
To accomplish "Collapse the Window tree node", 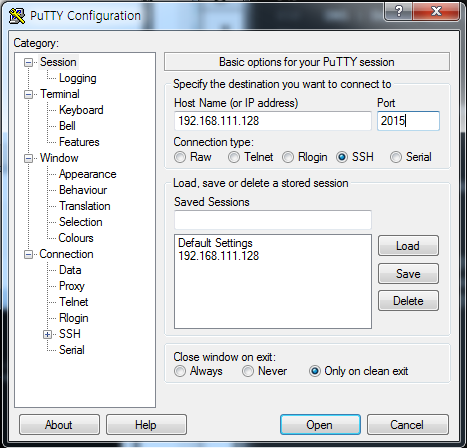I will (x=29, y=158).
